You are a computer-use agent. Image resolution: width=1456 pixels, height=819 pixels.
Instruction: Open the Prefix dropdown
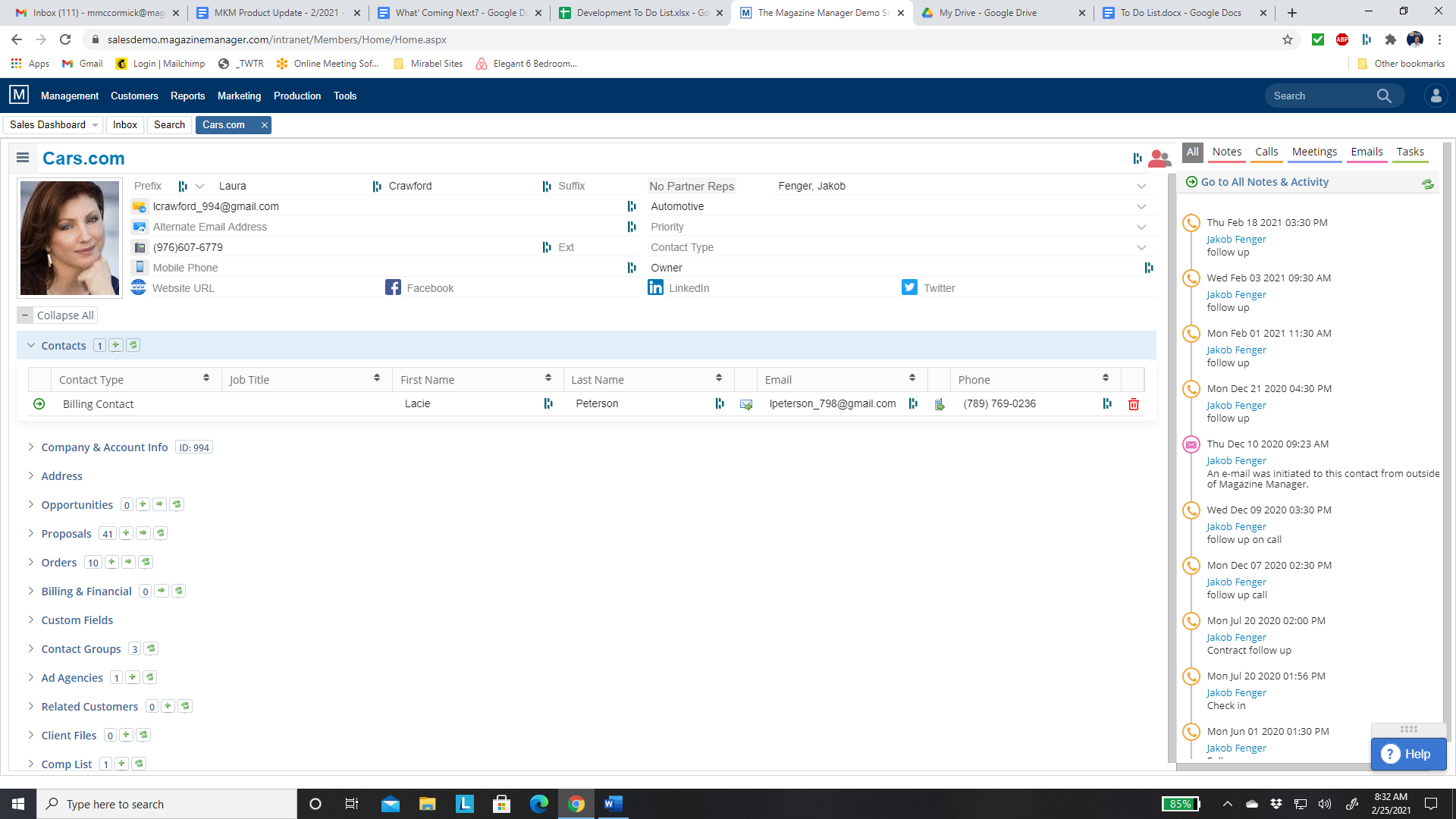click(x=199, y=186)
